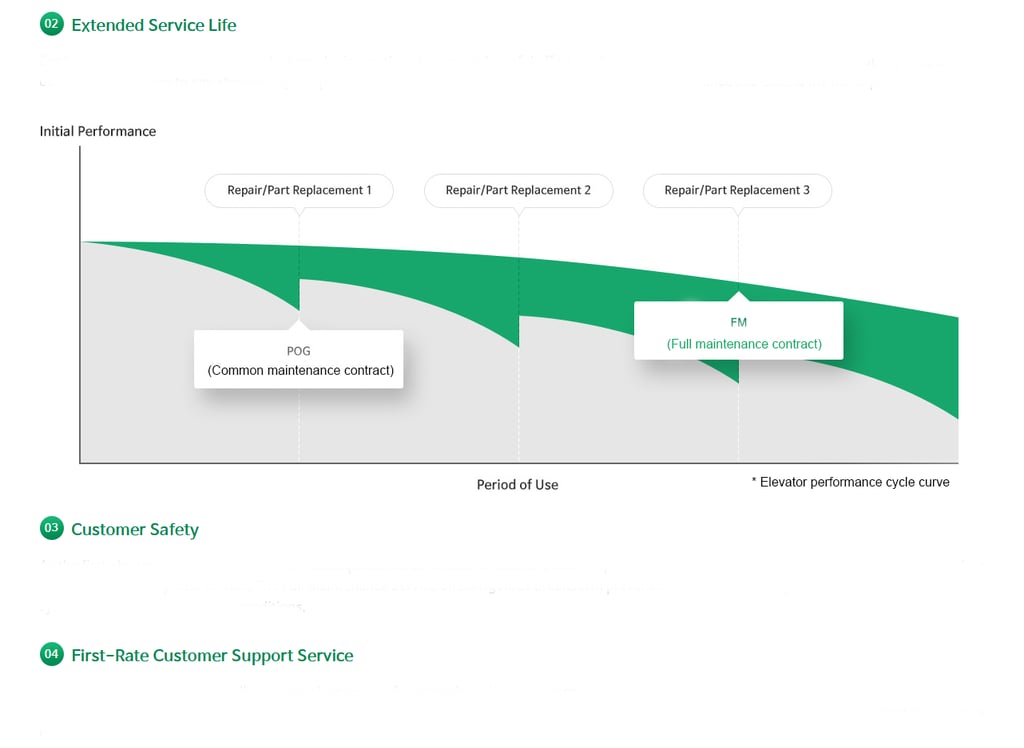This screenshot has height=748, width=1024.
Task: Select the Customer Safety heading
Action: click(135, 529)
